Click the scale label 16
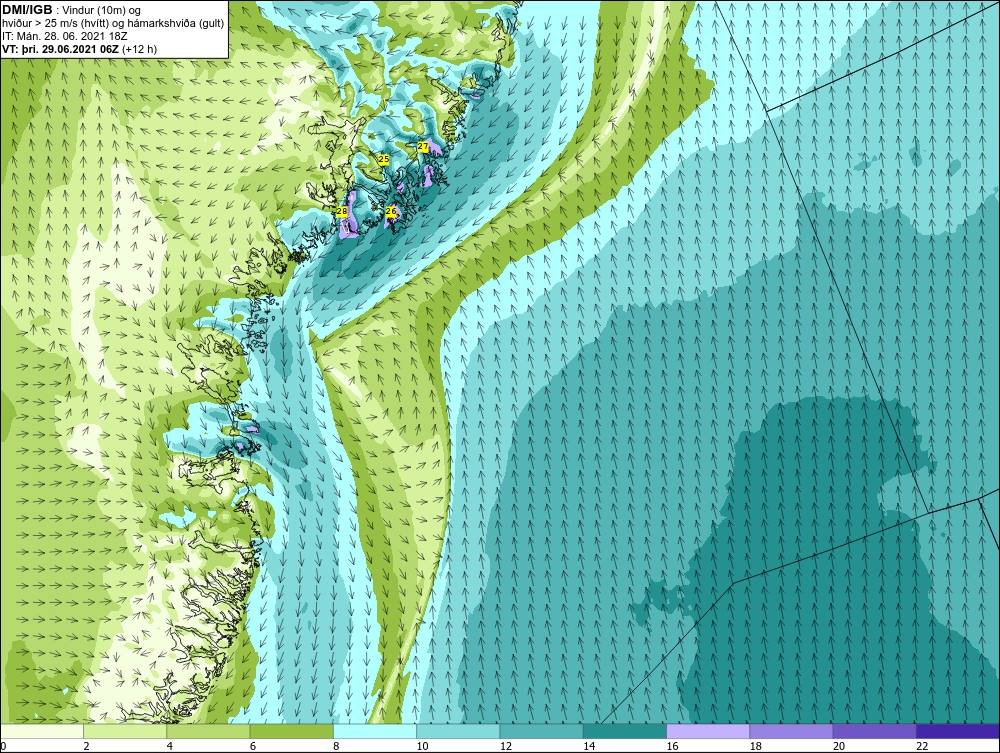Viewport: 1000px width, 753px height. (x=672, y=746)
